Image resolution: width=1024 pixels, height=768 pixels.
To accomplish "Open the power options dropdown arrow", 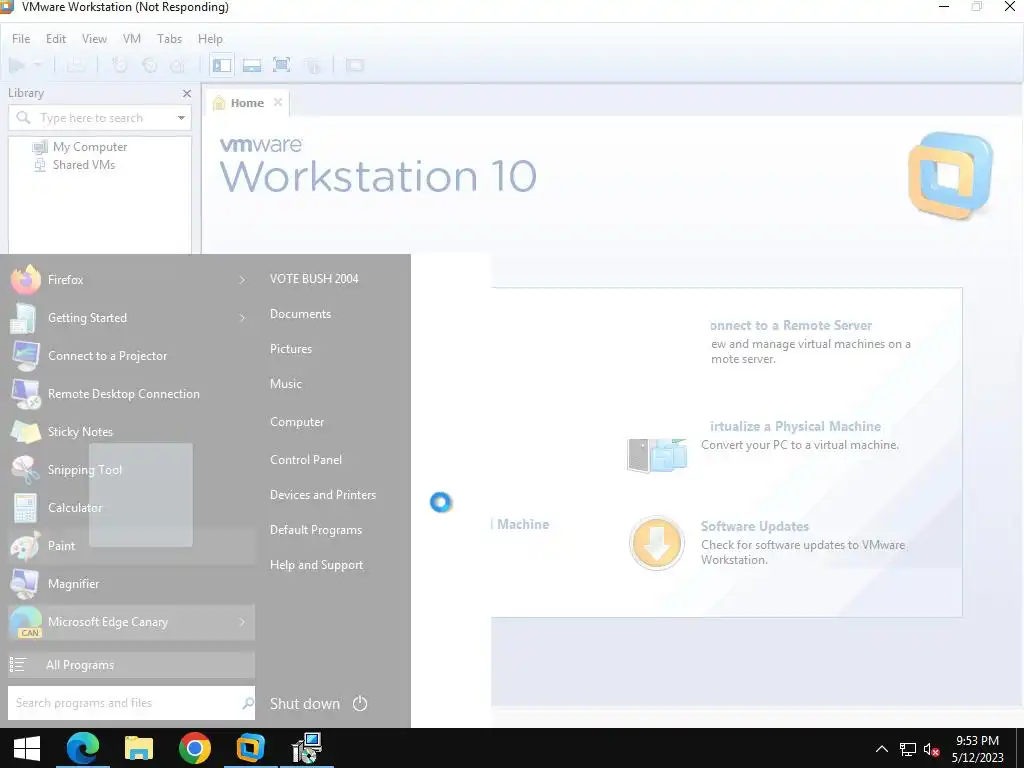I will pos(37,65).
